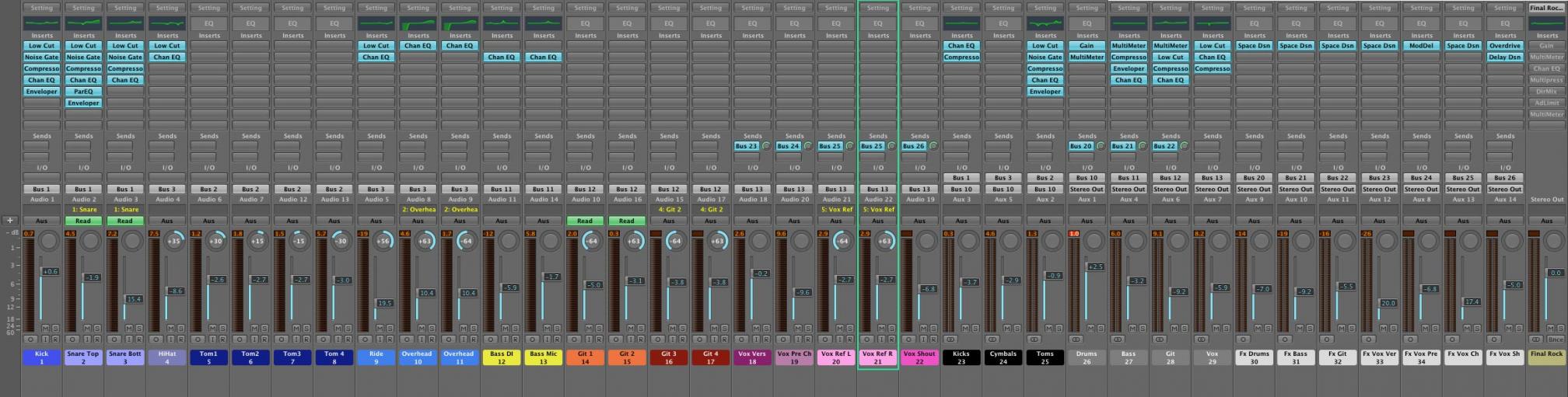Open the pan knob on Git 1
Image resolution: width=1568 pixels, height=397 pixels.
coord(593,241)
